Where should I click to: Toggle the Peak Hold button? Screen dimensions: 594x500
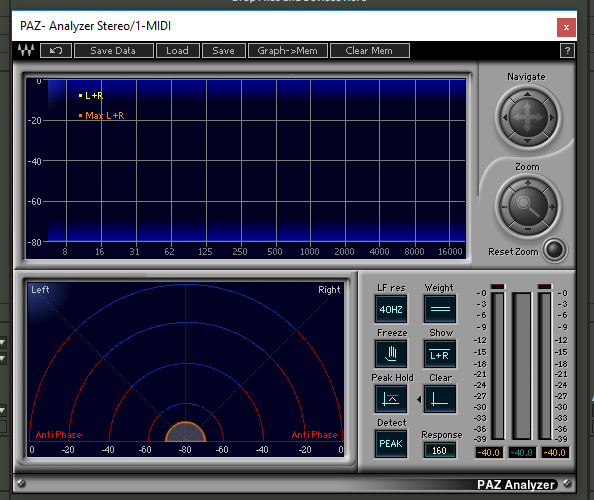click(391, 399)
